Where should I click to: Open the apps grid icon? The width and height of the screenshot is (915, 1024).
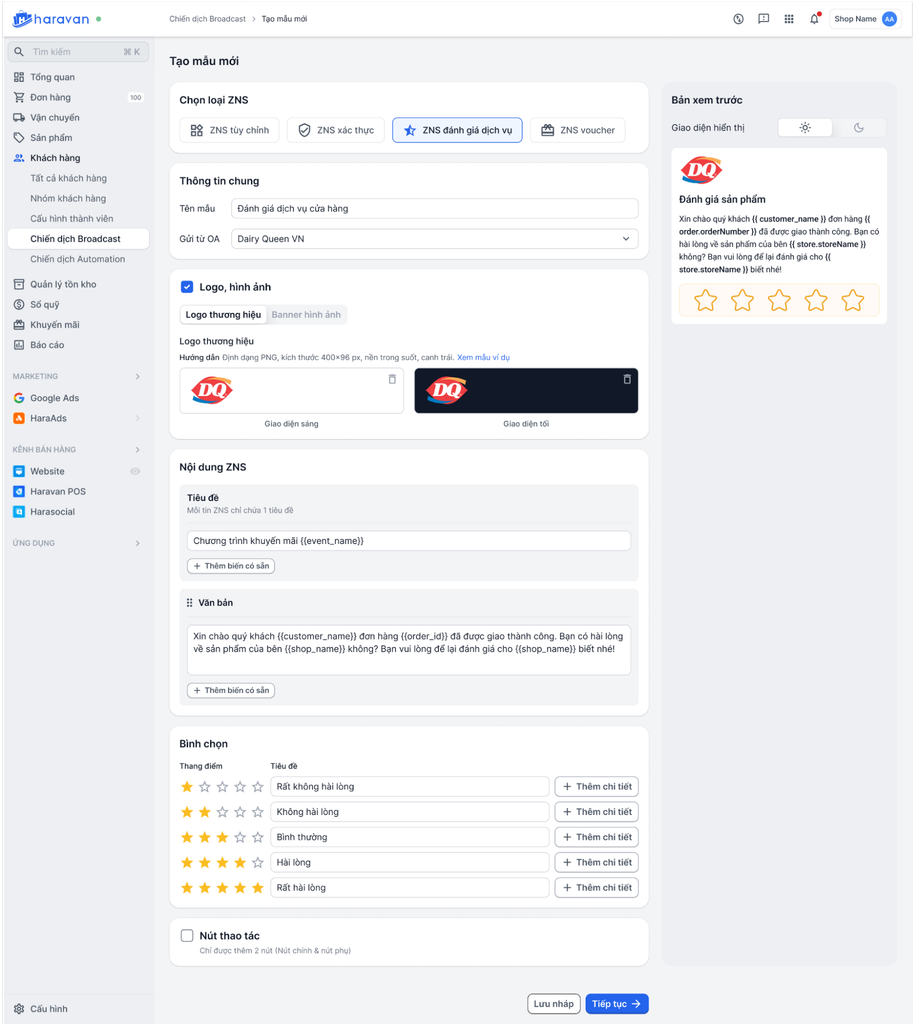point(789,19)
